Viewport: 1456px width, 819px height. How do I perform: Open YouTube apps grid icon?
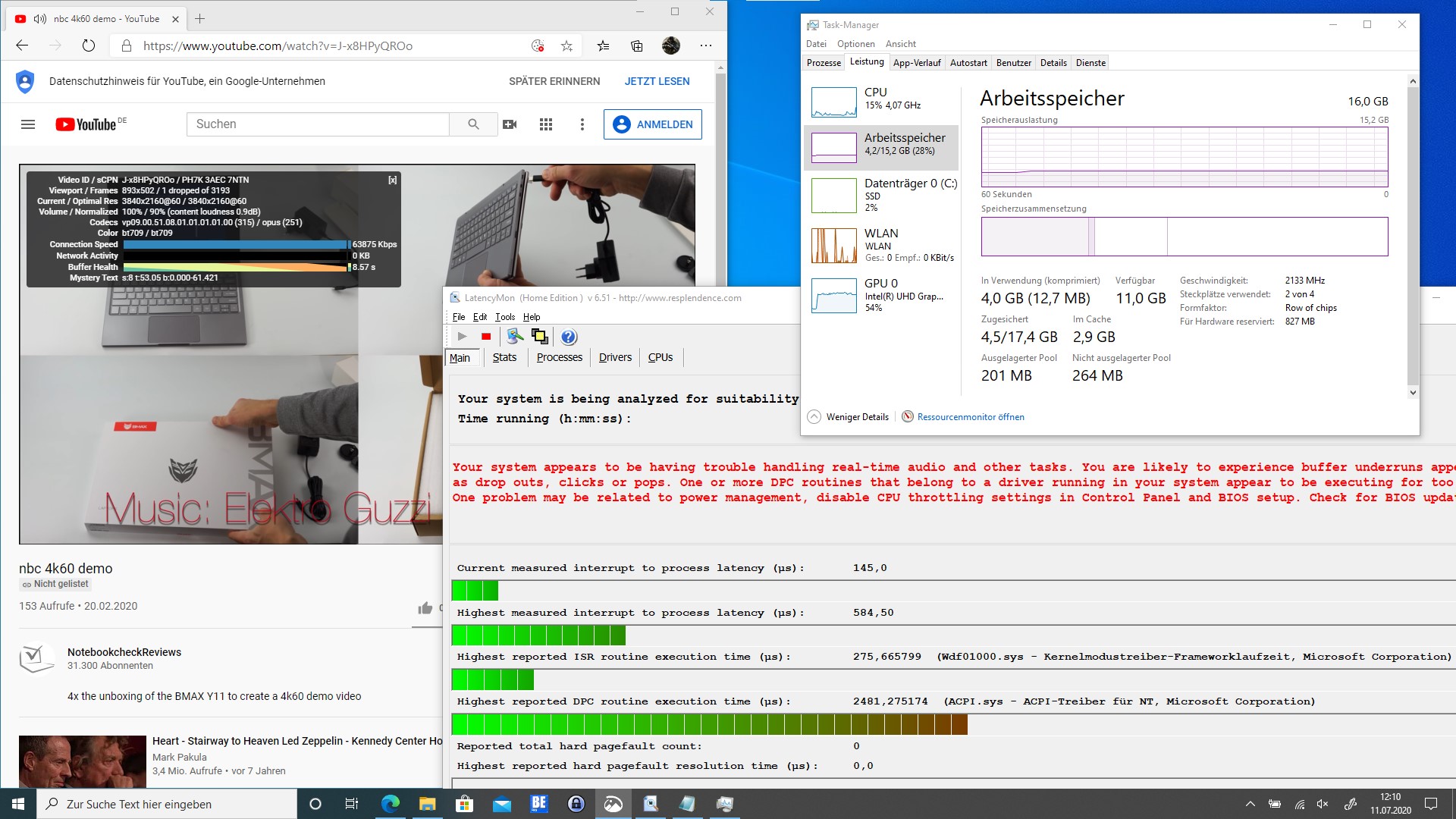[x=545, y=124]
